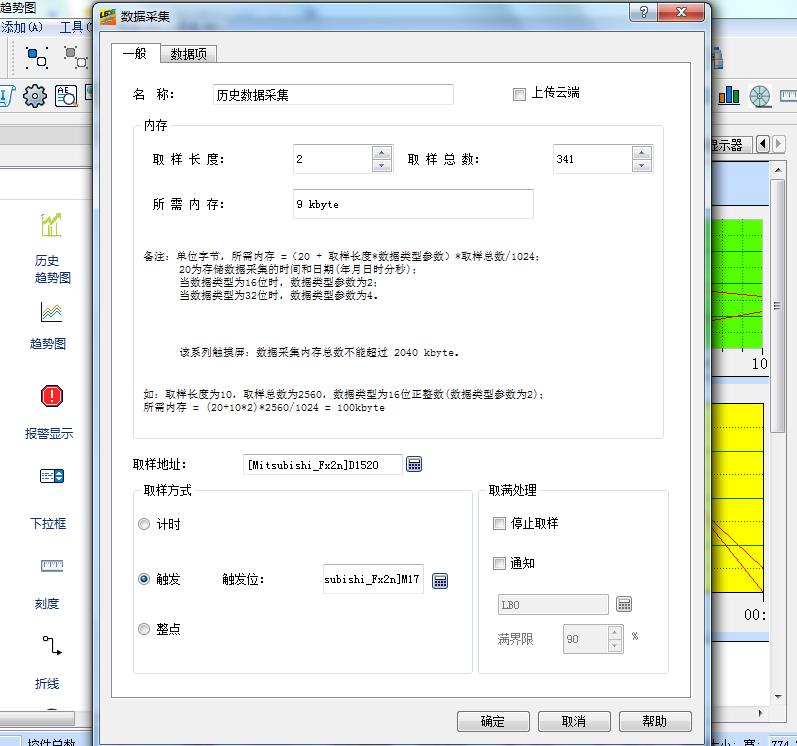The width and height of the screenshot is (797, 746).
Task: Switch to the 数据项 tab
Action: tap(189, 54)
